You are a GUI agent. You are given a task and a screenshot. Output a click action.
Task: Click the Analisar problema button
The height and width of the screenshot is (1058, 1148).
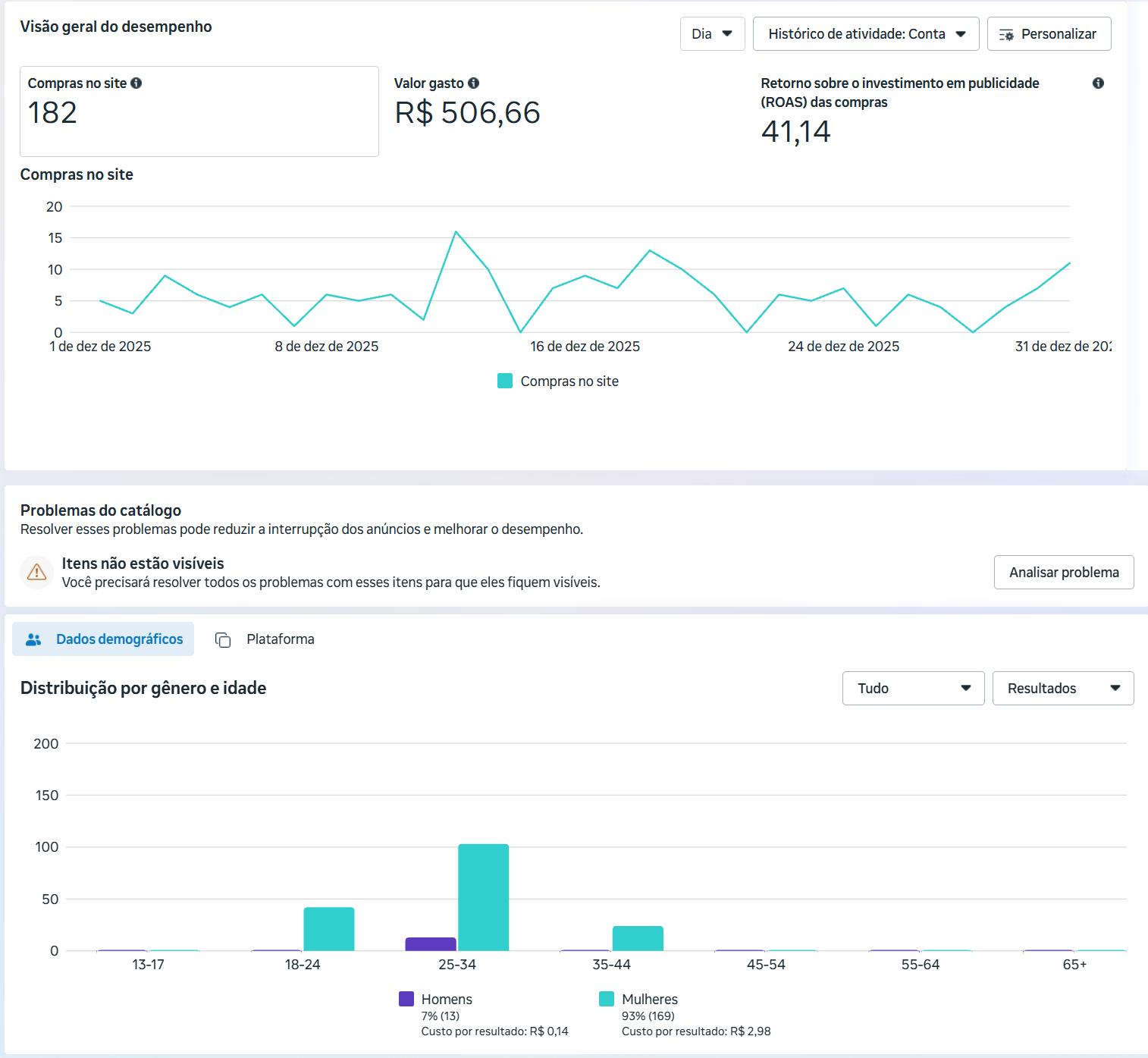click(x=1064, y=573)
